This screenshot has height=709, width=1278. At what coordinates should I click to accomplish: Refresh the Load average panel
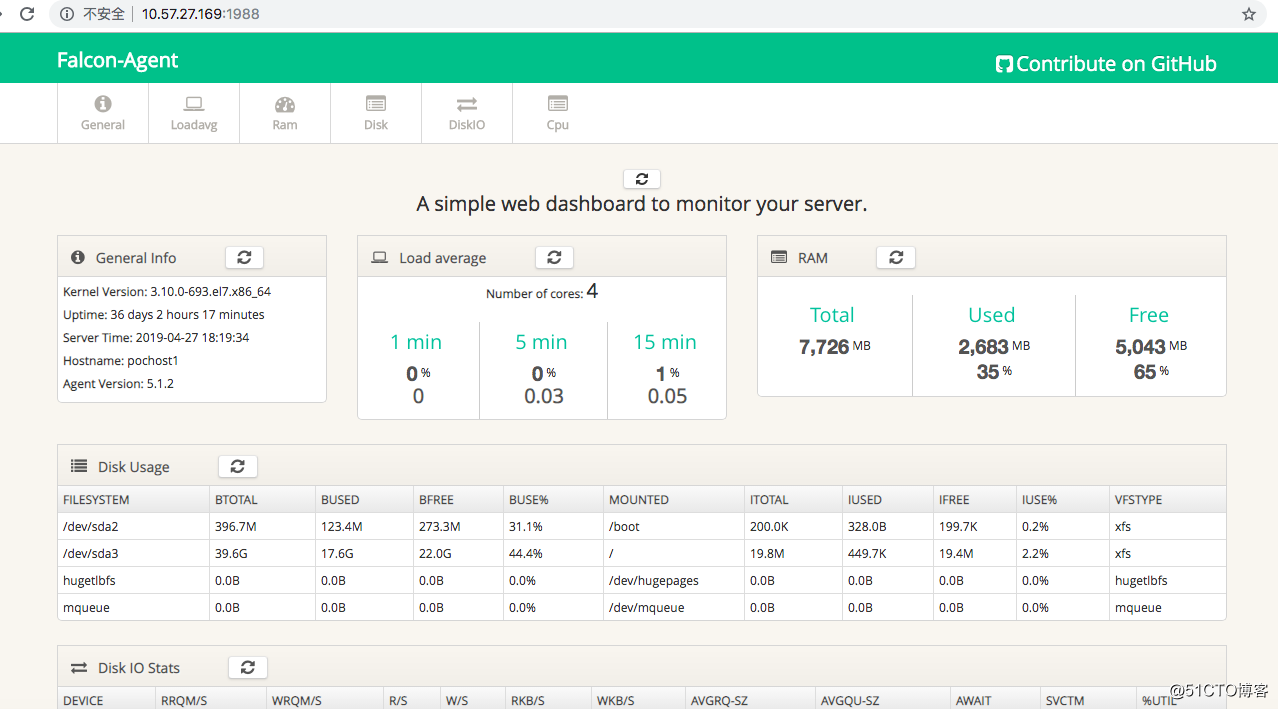click(554, 257)
